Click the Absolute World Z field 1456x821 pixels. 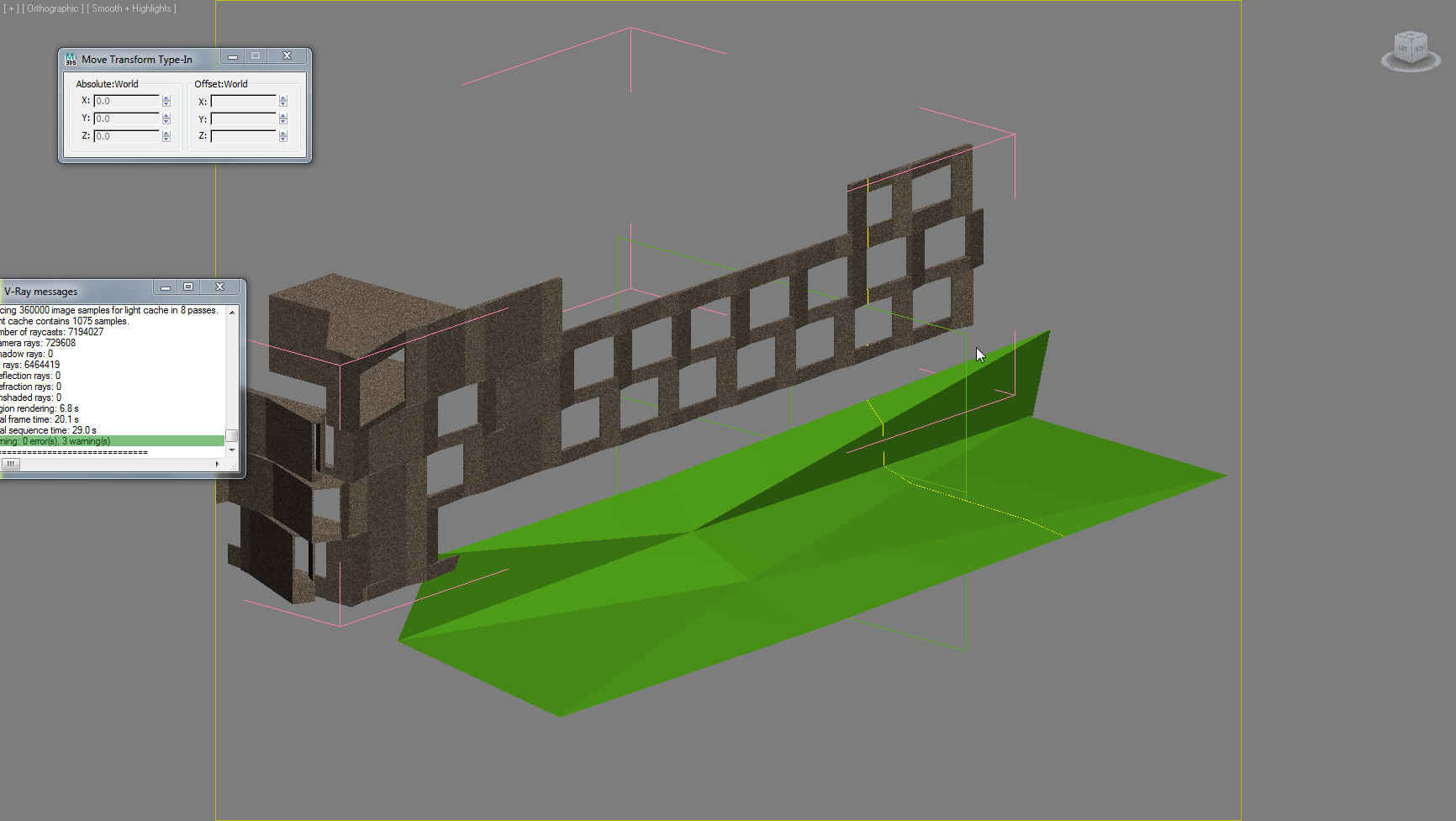point(127,136)
